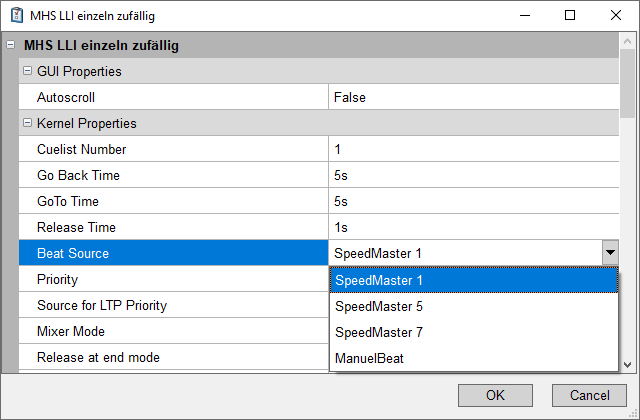Image resolution: width=640 pixels, height=420 pixels.
Task: Confirm with the OK button
Action: [495, 394]
